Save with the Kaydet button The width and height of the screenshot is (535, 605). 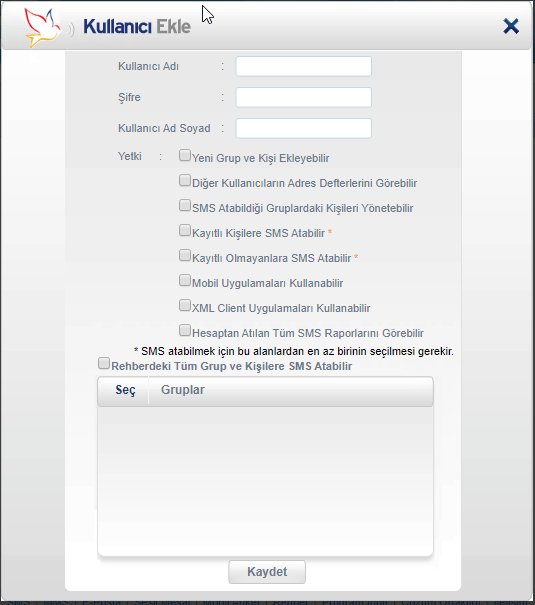pyautogui.click(x=267, y=572)
